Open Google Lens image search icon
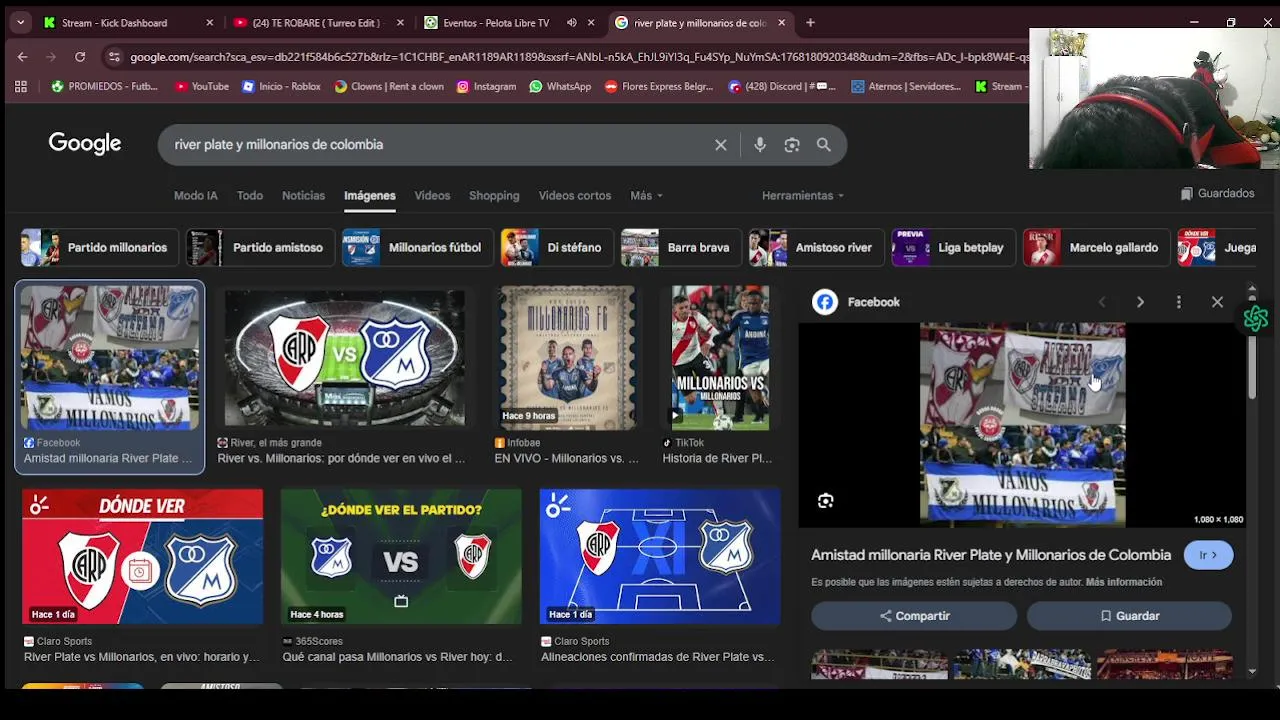The image size is (1280, 720). [x=792, y=145]
